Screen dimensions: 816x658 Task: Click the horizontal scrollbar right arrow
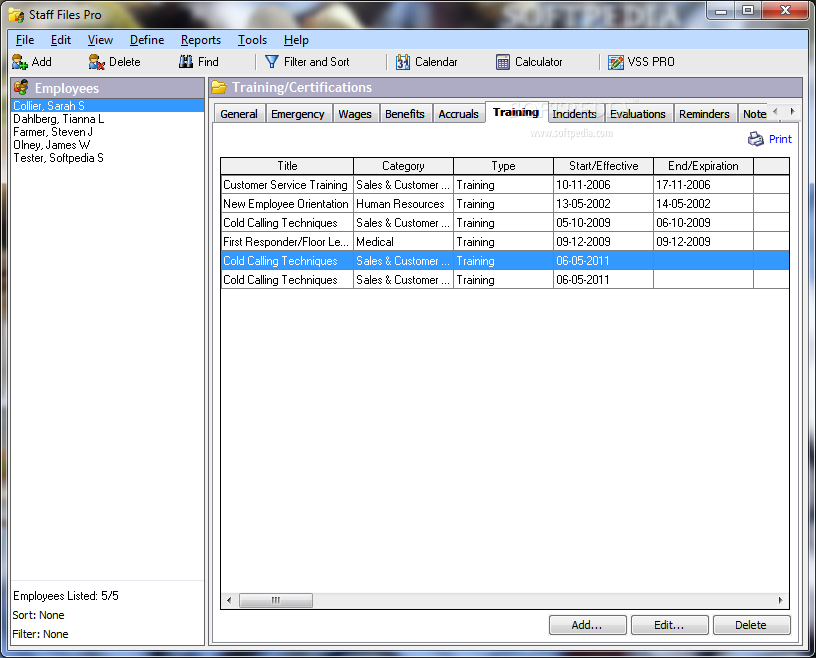pos(781,600)
